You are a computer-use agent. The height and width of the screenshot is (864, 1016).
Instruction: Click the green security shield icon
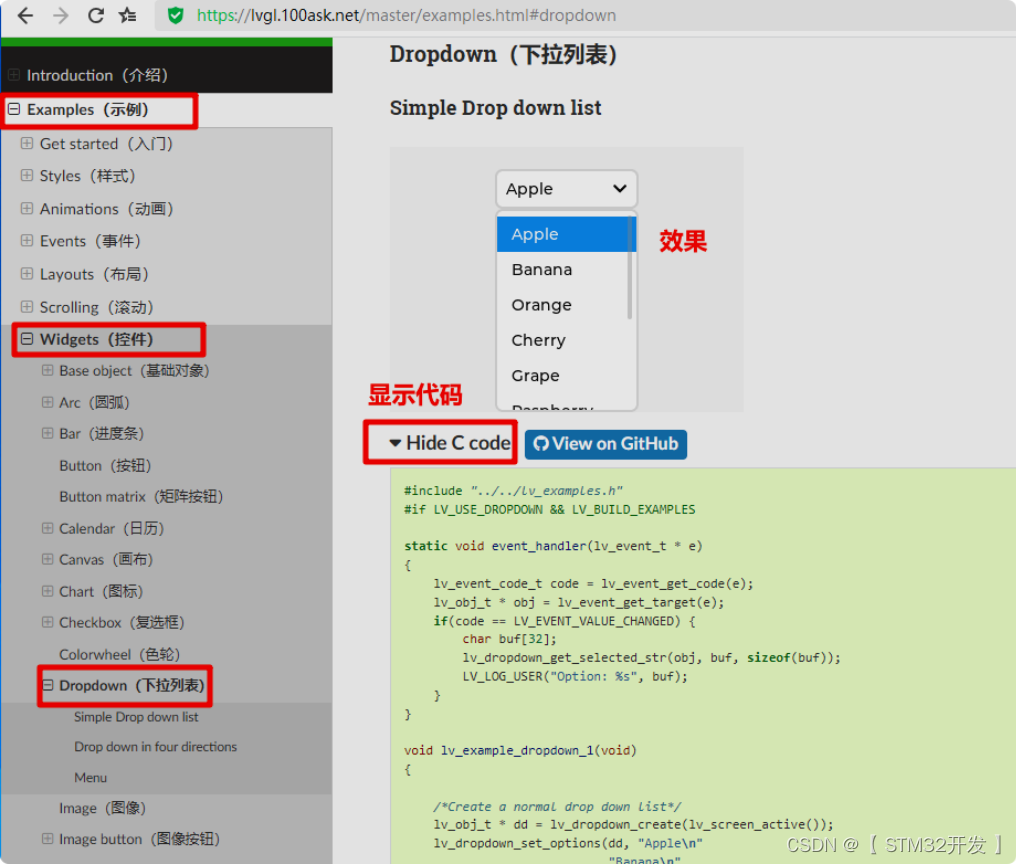[x=176, y=15]
